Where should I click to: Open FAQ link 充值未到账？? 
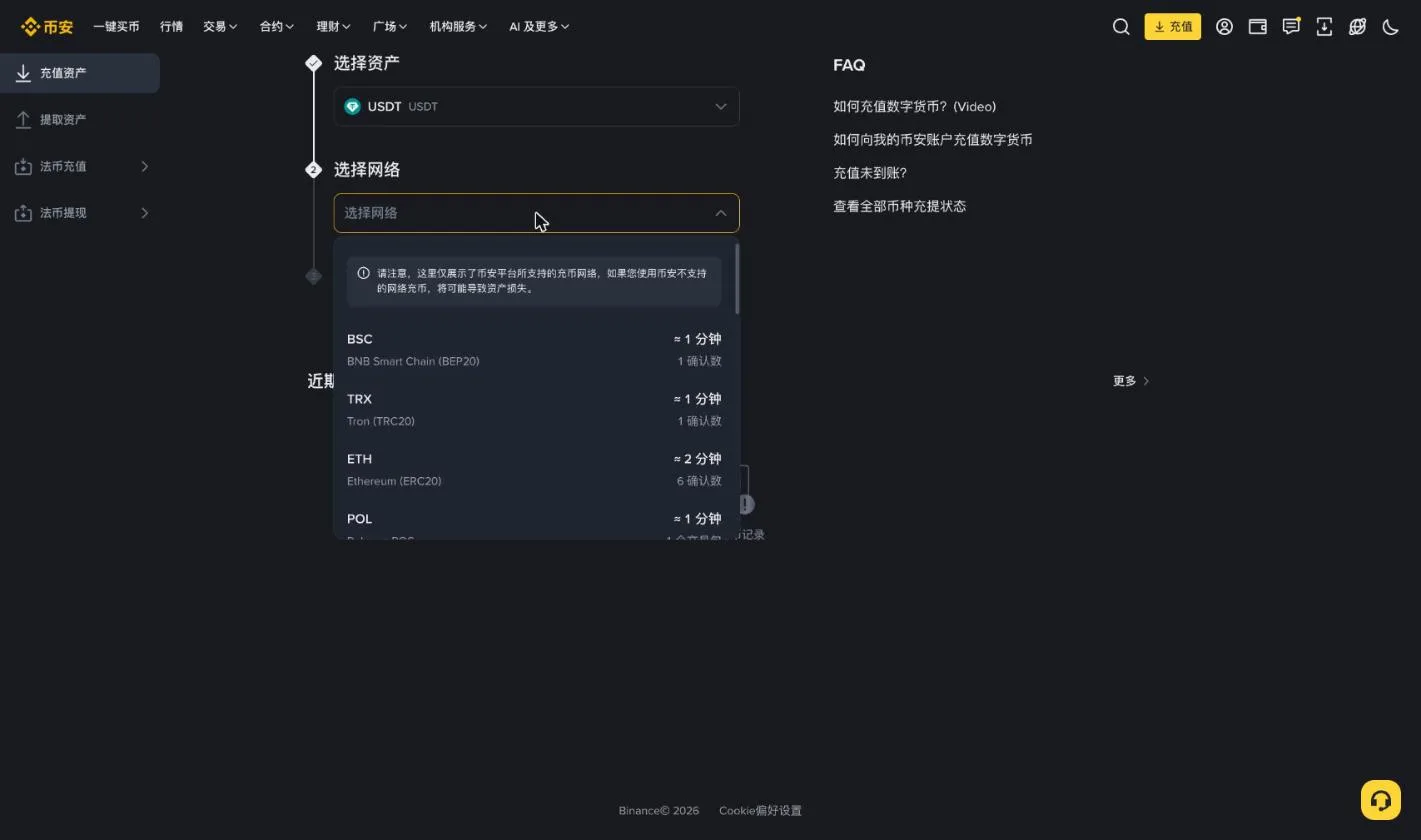click(870, 173)
